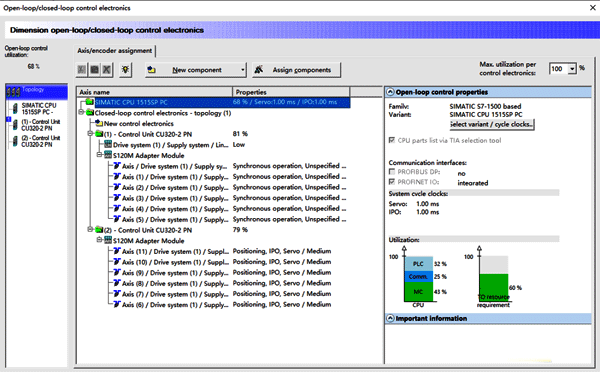Click the green NC utilization bar
The height and width of the screenshot is (372, 600).
[x=419, y=292]
